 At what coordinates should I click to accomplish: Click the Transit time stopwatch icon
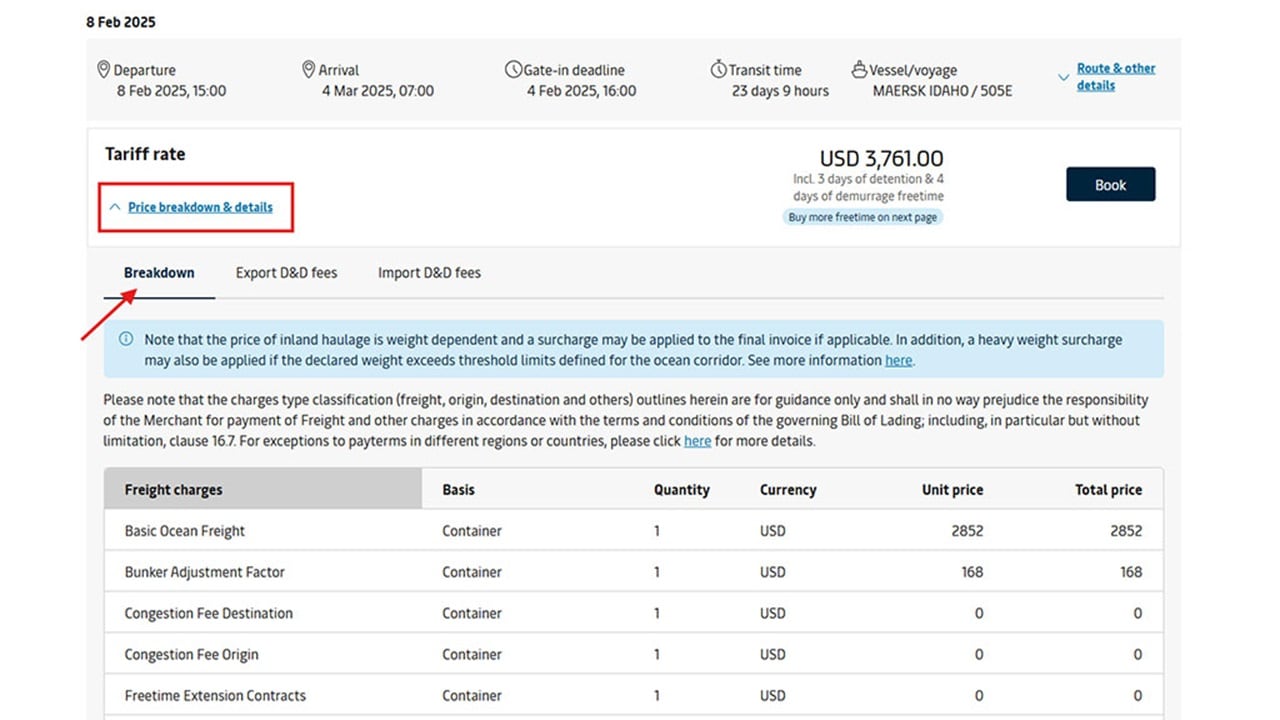click(718, 70)
